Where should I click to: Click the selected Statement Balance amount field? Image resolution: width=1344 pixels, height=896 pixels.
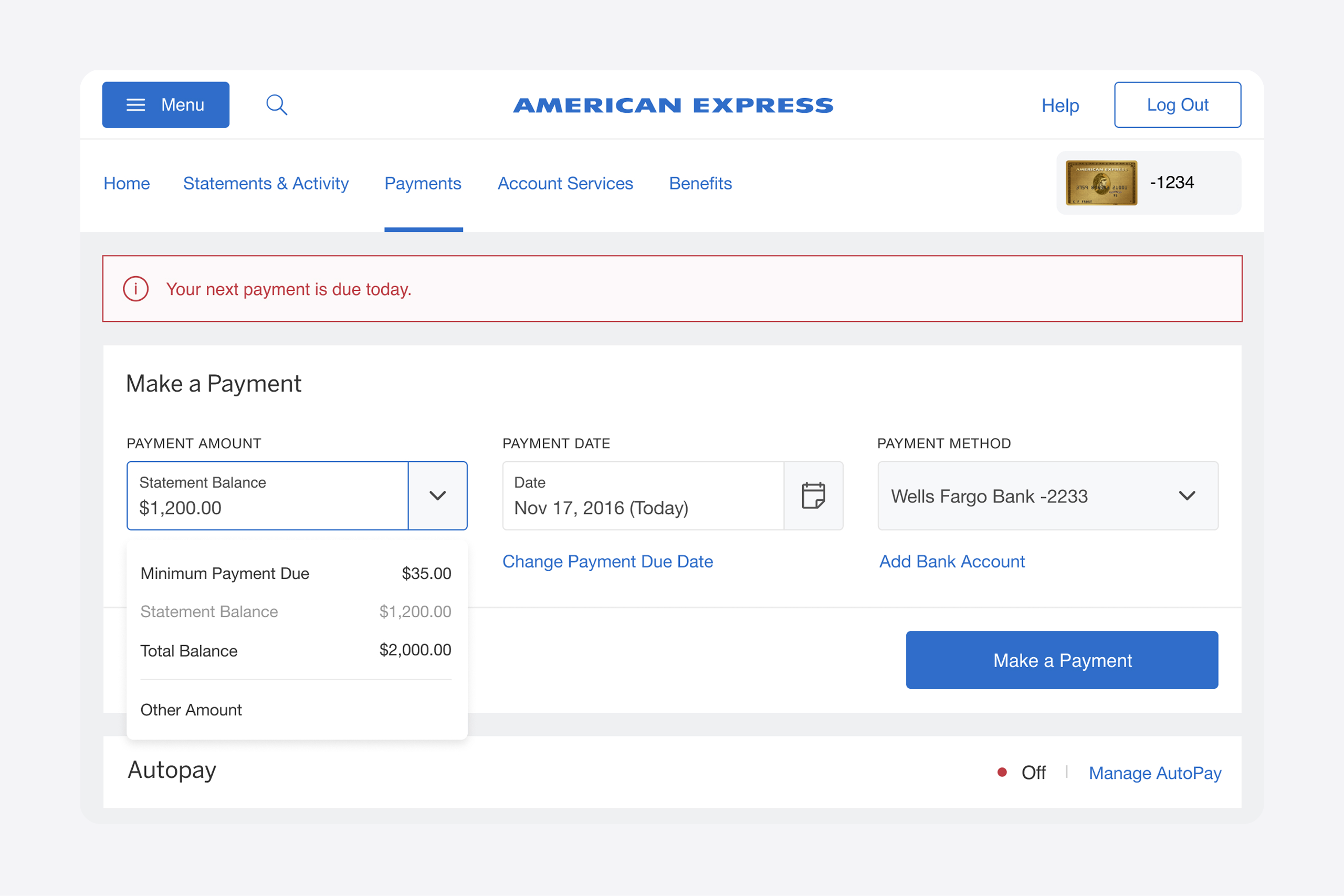[267, 496]
